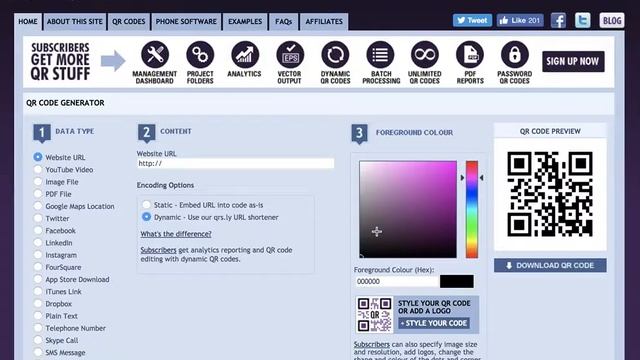640x360 pixels.
Task: Follow Subscribers link below style banner
Action: tap(371, 344)
